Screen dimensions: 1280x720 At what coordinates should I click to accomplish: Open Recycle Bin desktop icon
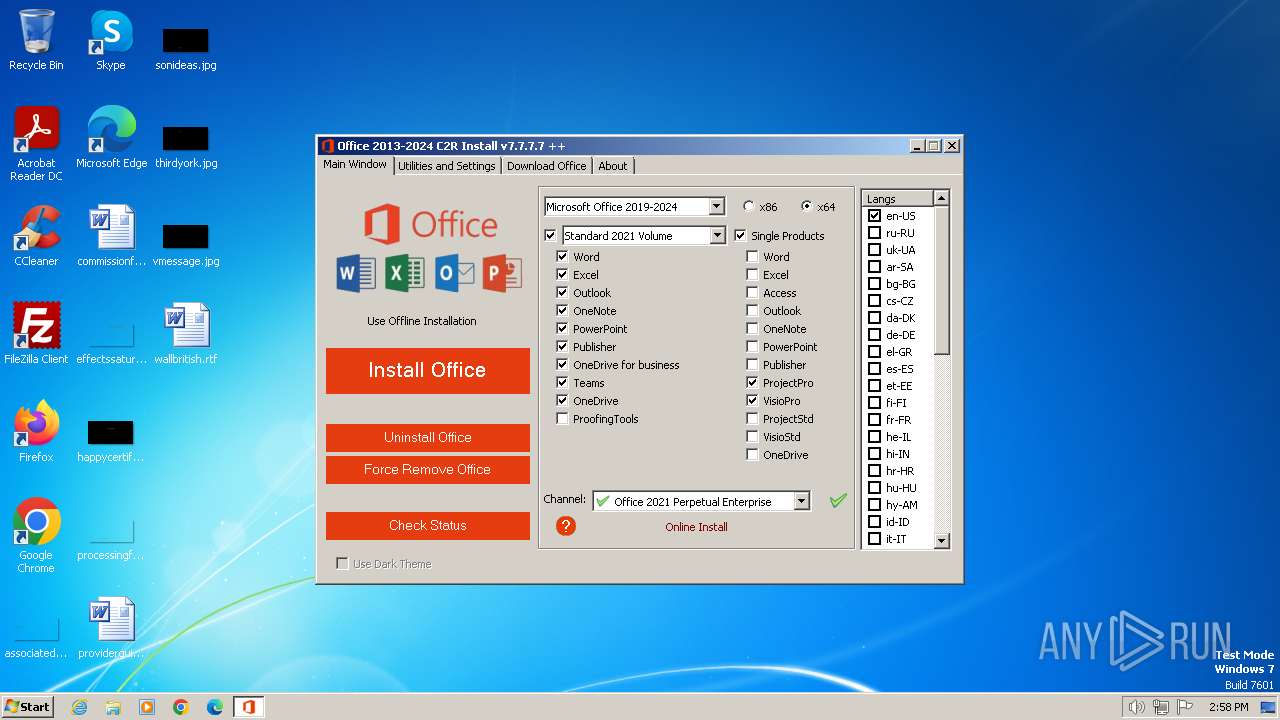36,40
